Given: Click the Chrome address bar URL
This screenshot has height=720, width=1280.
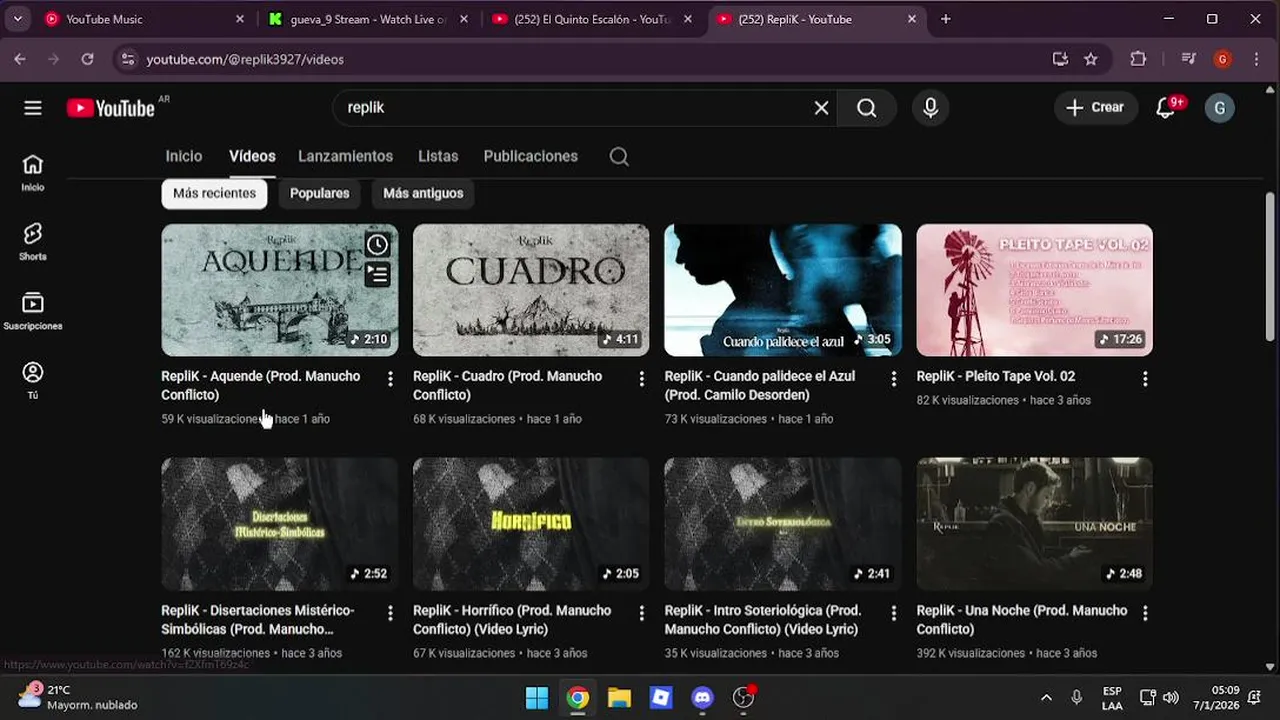Looking at the screenshot, I should [245, 59].
